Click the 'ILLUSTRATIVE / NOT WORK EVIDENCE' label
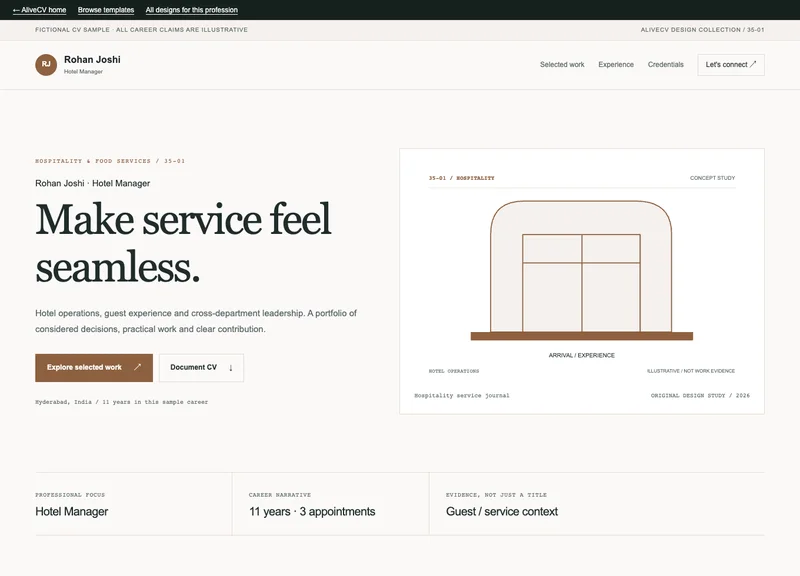This screenshot has height=576, width=800. [x=691, y=371]
